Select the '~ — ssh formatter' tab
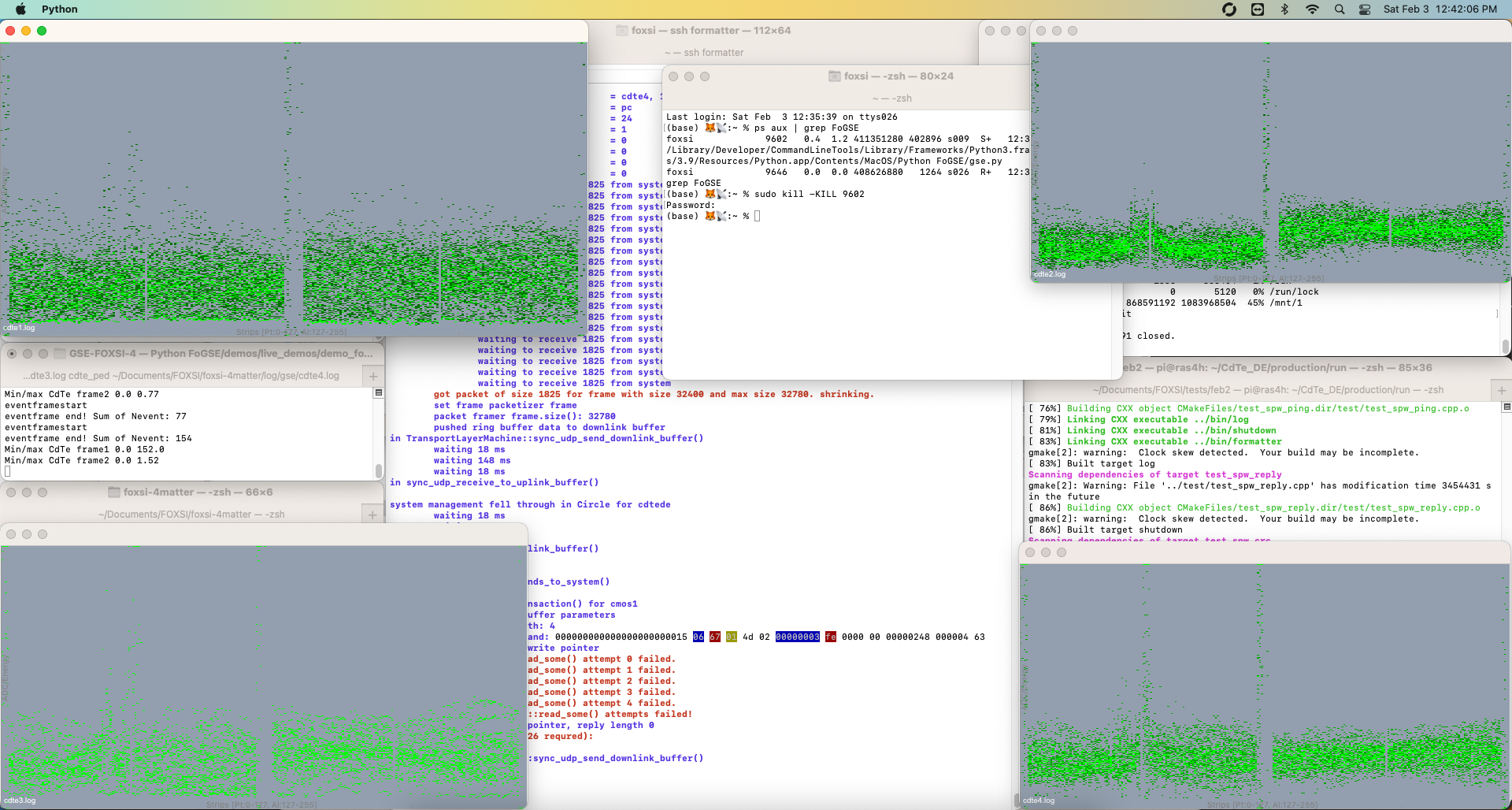 704,53
